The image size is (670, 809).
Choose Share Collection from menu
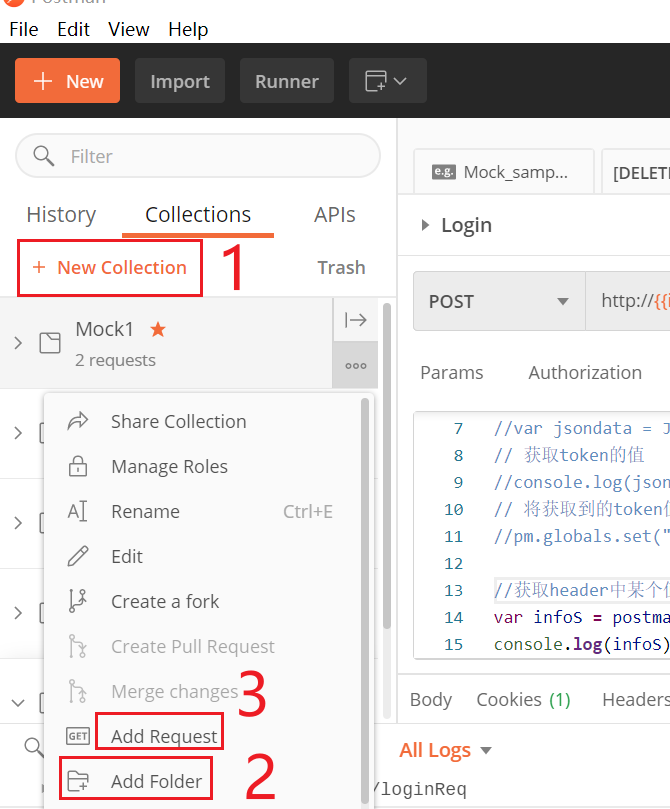point(178,422)
